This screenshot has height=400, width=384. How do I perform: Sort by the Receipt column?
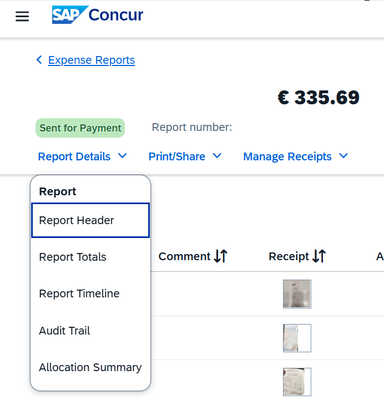(297, 256)
